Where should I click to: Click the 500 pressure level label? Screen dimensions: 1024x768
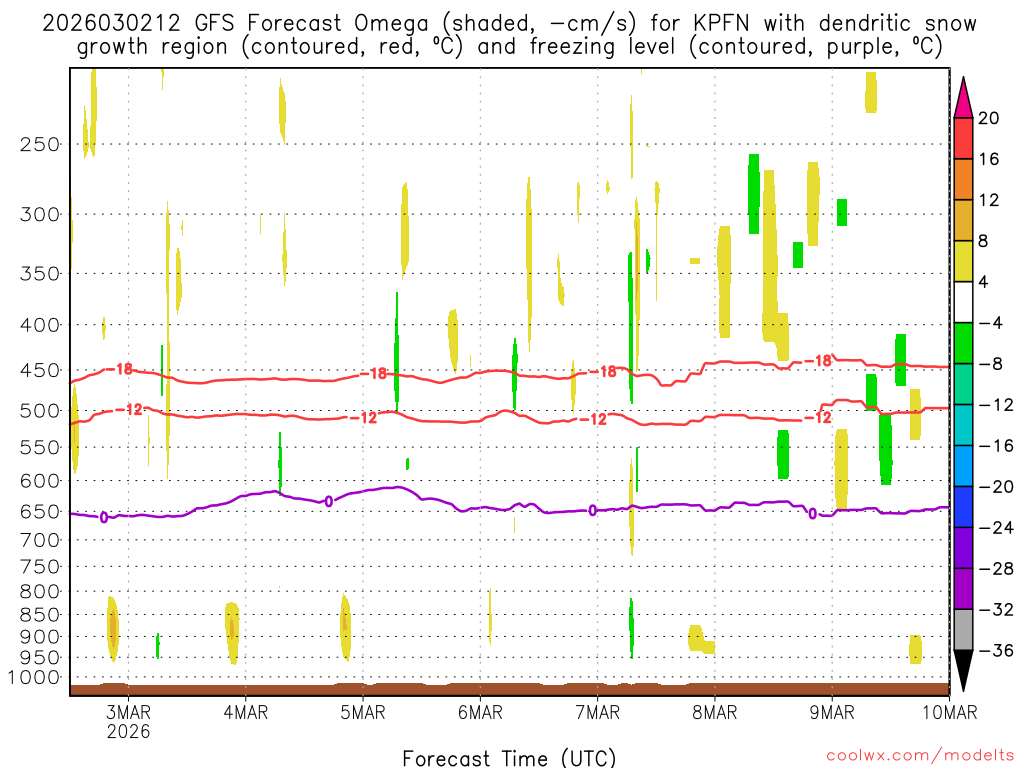[x=40, y=411]
